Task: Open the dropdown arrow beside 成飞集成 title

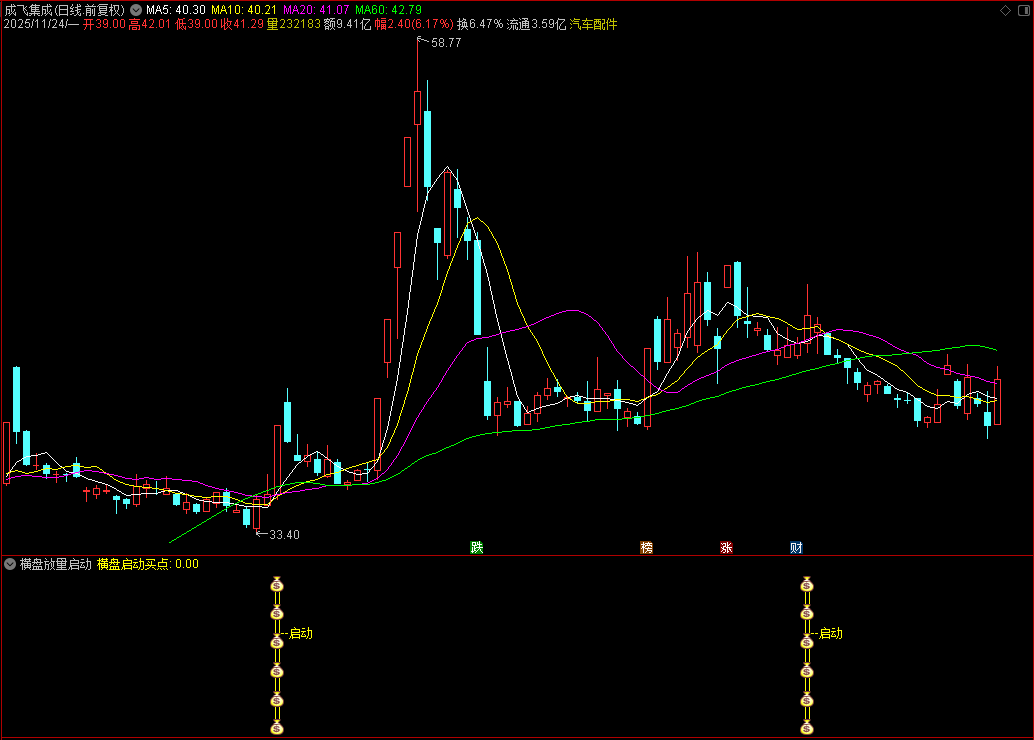Action: click(136, 10)
